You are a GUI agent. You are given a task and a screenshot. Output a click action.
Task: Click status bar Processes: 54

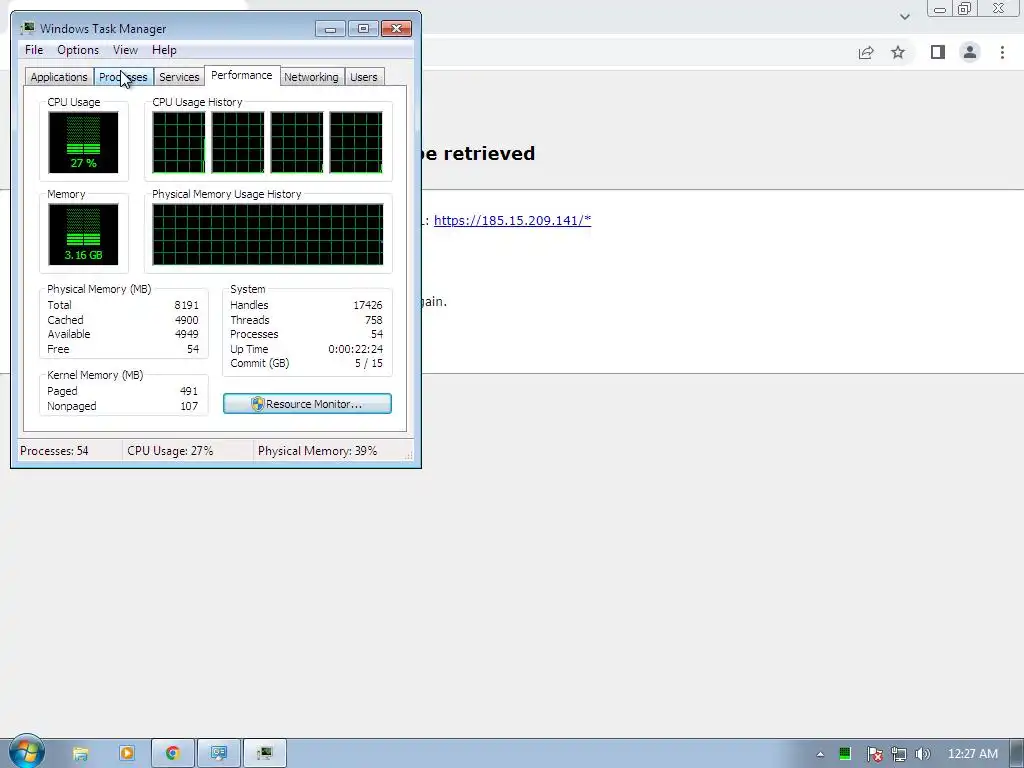(x=54, y=451)
